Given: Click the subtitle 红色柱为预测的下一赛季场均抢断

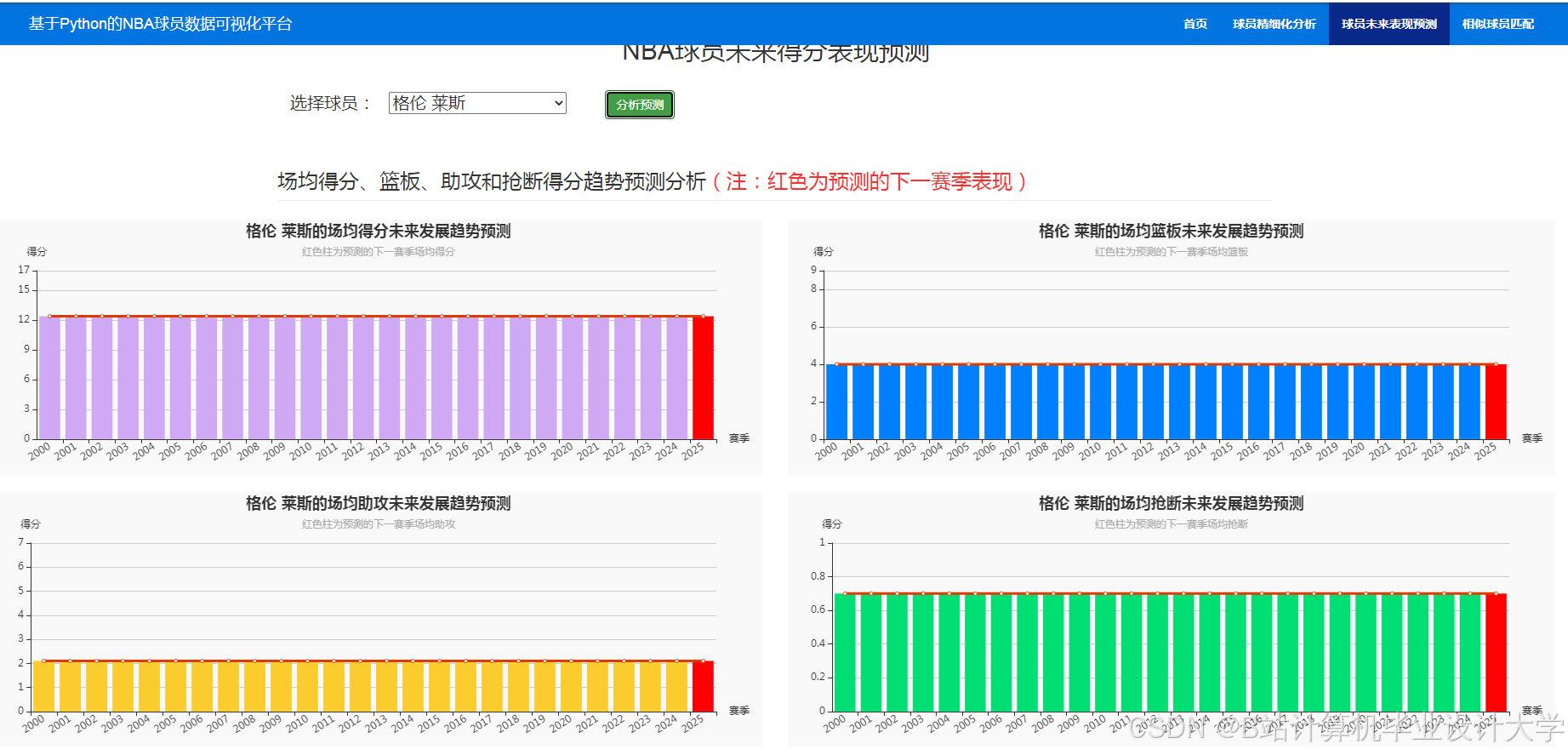Looking at the screenshot, I should tap(1172, 524).
